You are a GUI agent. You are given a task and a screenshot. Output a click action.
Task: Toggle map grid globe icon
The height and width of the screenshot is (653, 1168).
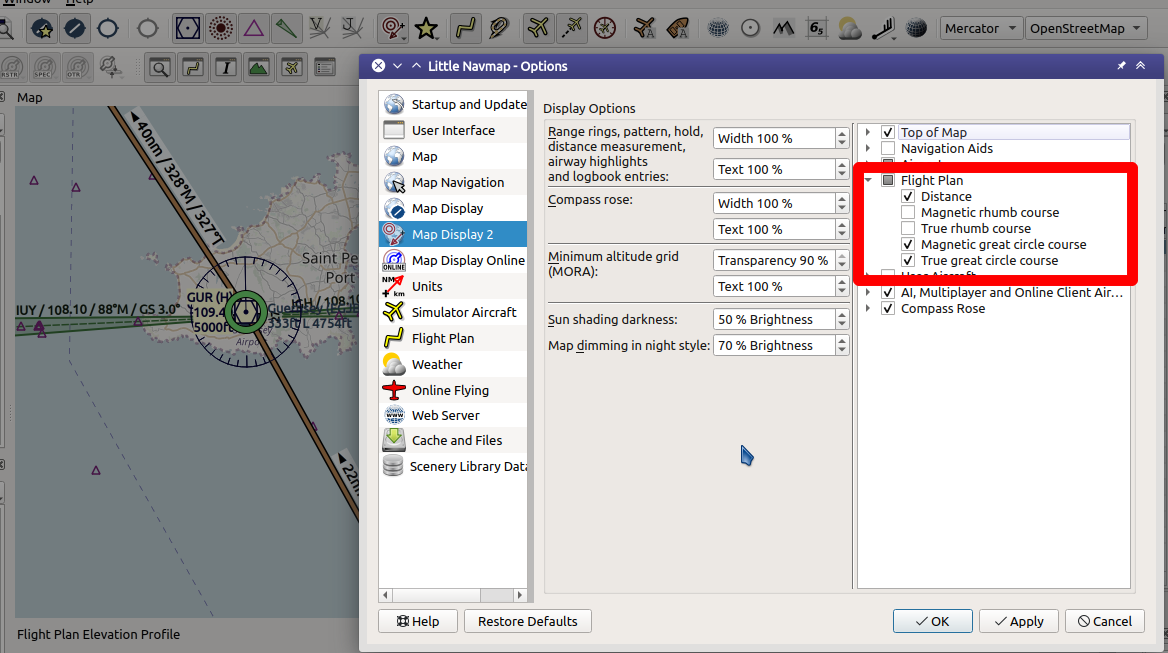point(717,29)
